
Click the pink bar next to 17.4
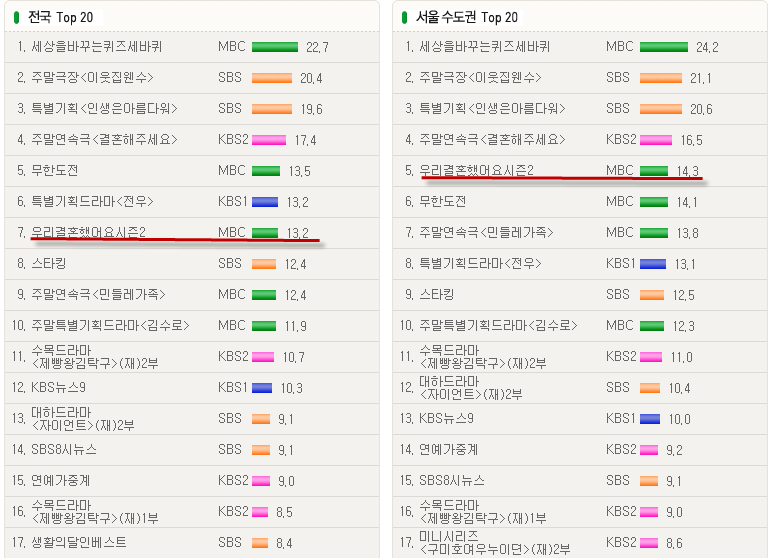269,140
